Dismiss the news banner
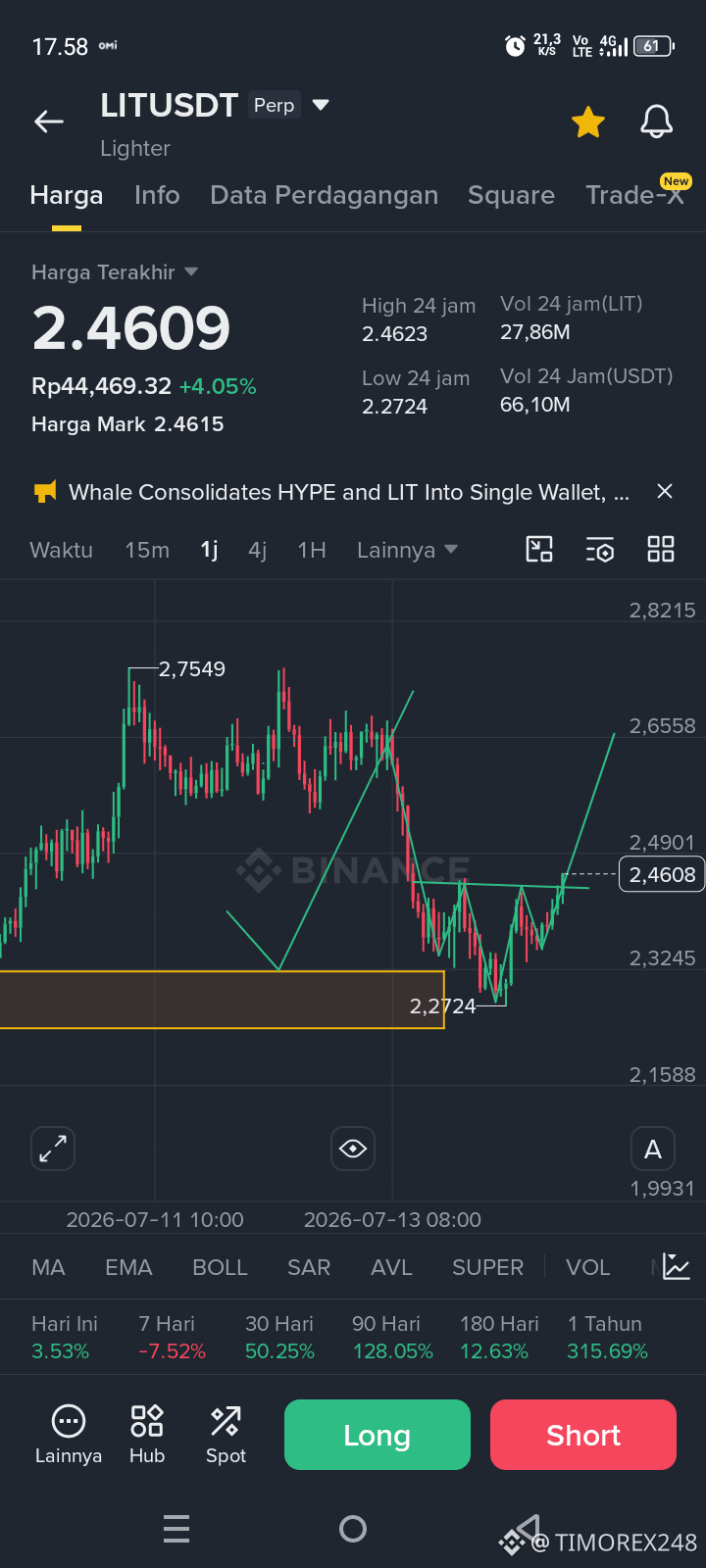Image resolution: width=706 pixels, height=1568 pixels. point(665,492)
